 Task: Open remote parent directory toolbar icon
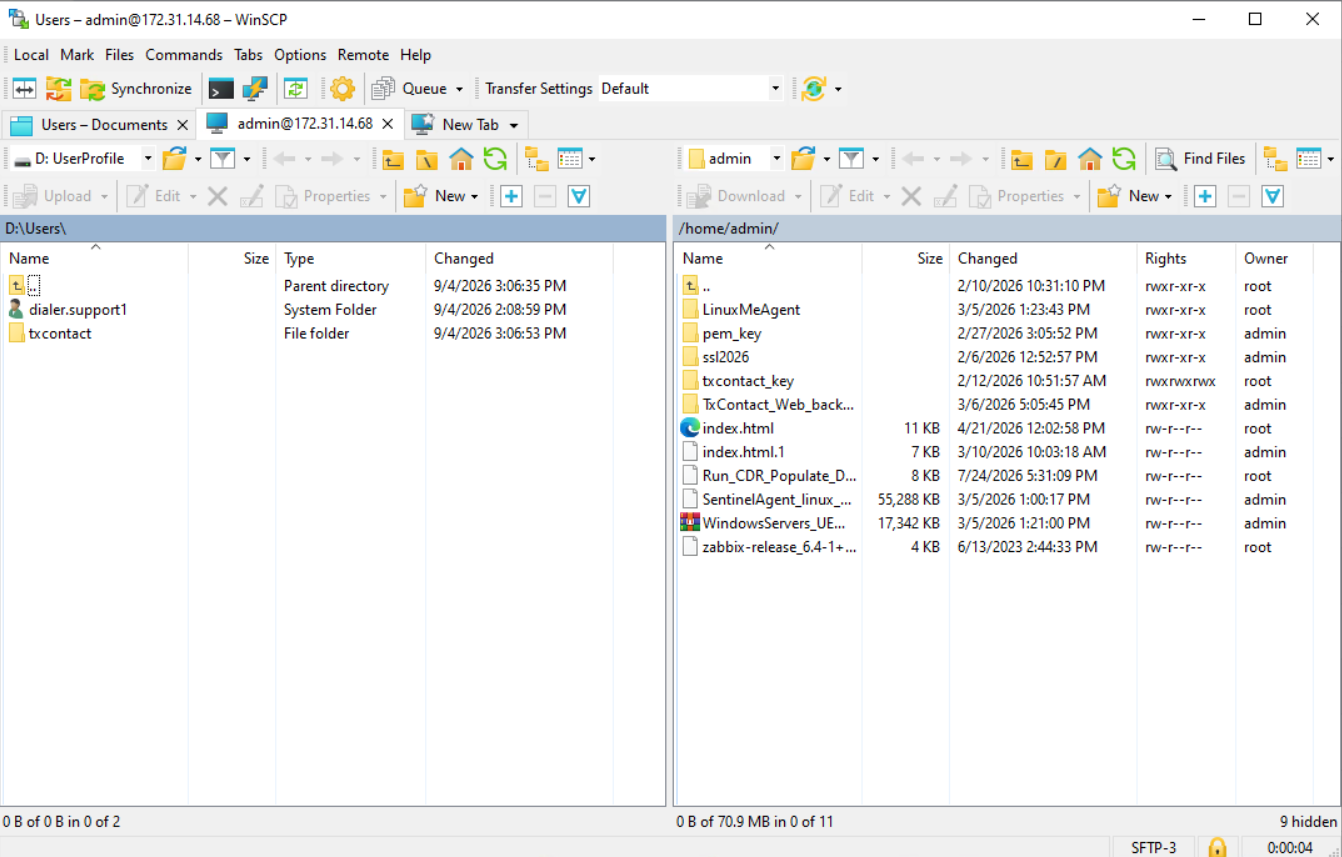1021,158
